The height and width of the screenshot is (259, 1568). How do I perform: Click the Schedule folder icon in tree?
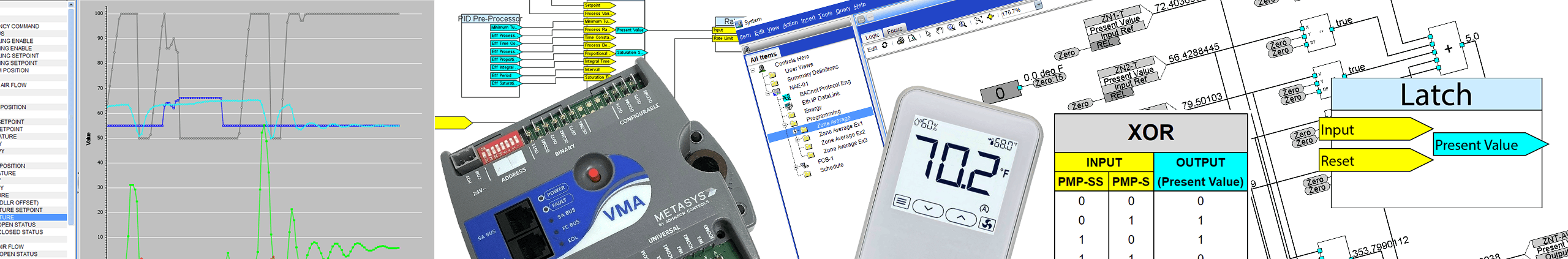(x=808, y=174)
